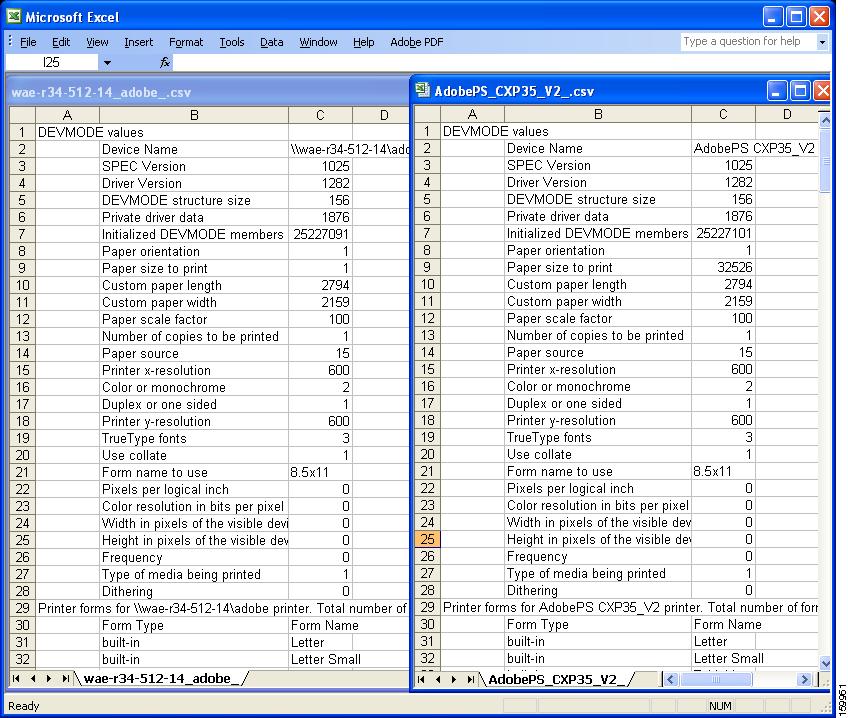The width and height of the screenshot is (848, 718).
Task: Go to next sheet in AdobePS_CXP35_V2 window
Action: 454,679
